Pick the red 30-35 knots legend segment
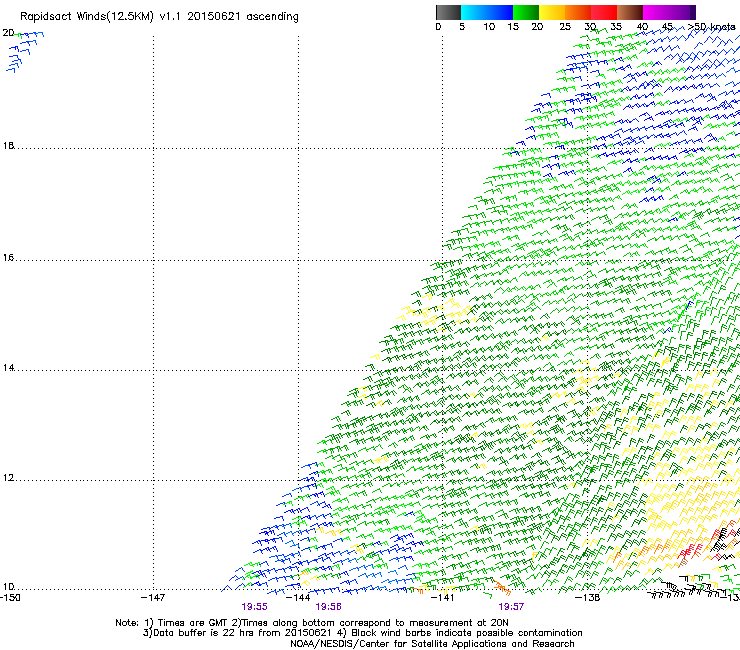740x650 pixels. coord(604,12)
